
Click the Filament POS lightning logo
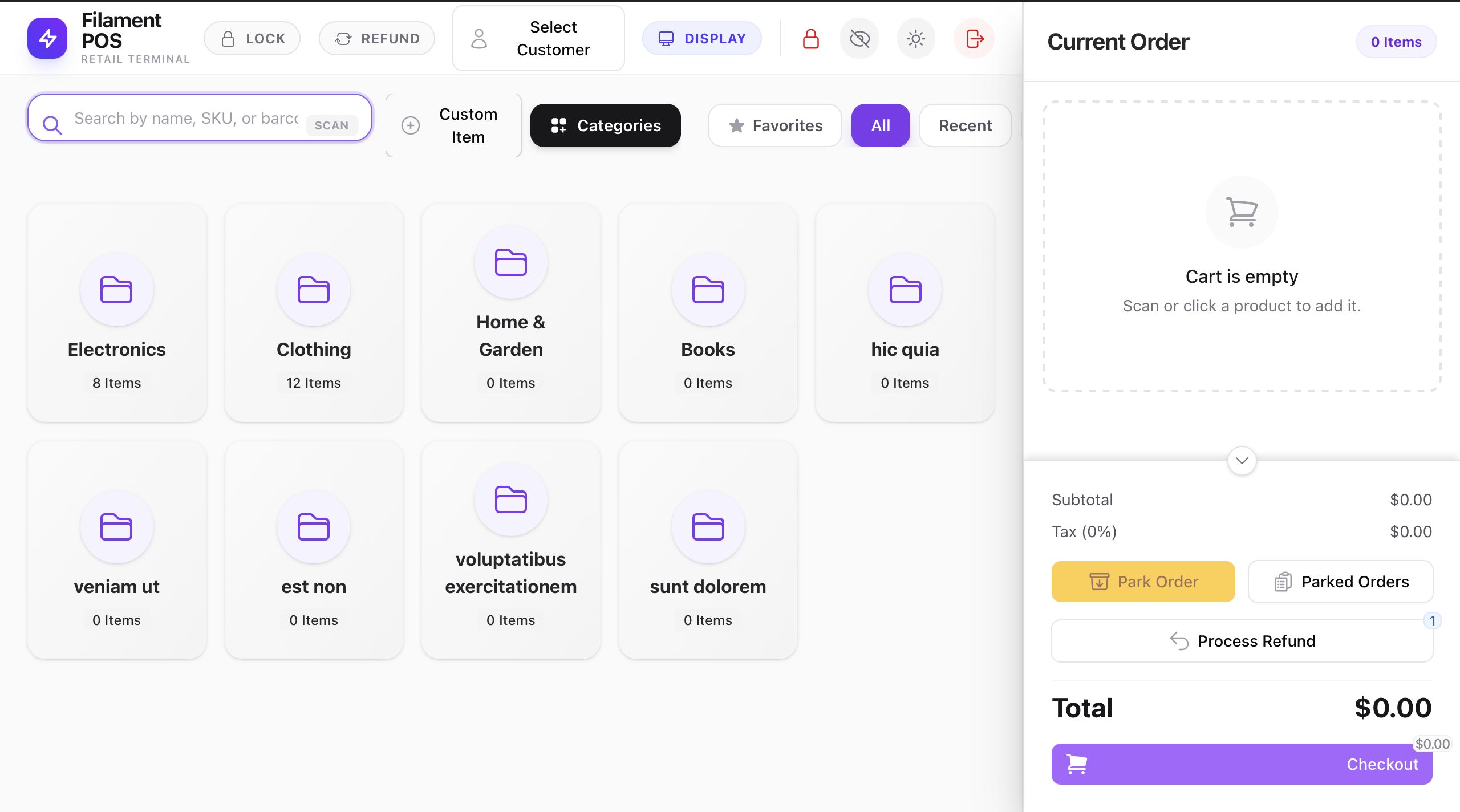coord(47,39)
